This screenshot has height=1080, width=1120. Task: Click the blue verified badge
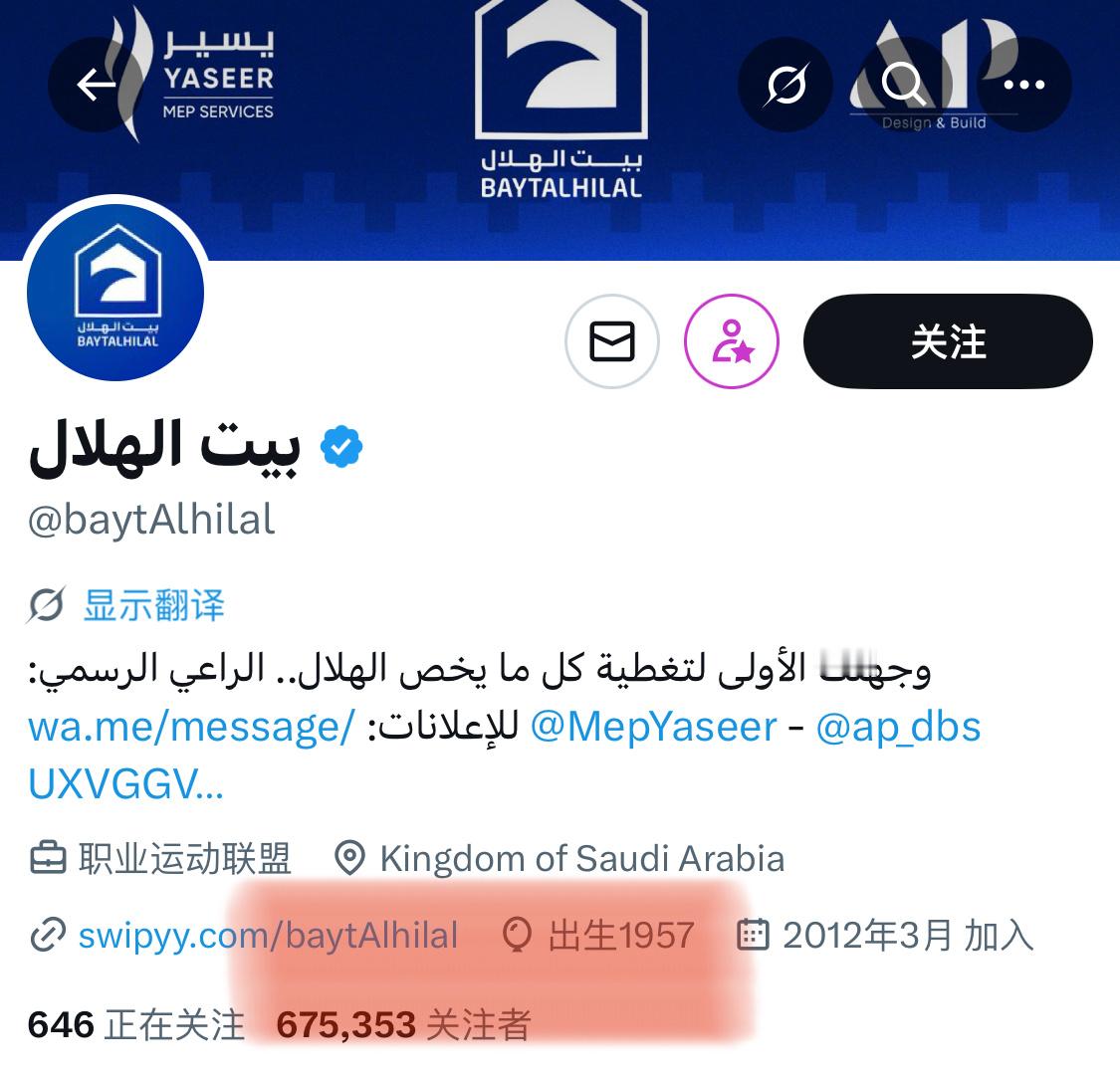click(x=341, y=446)
